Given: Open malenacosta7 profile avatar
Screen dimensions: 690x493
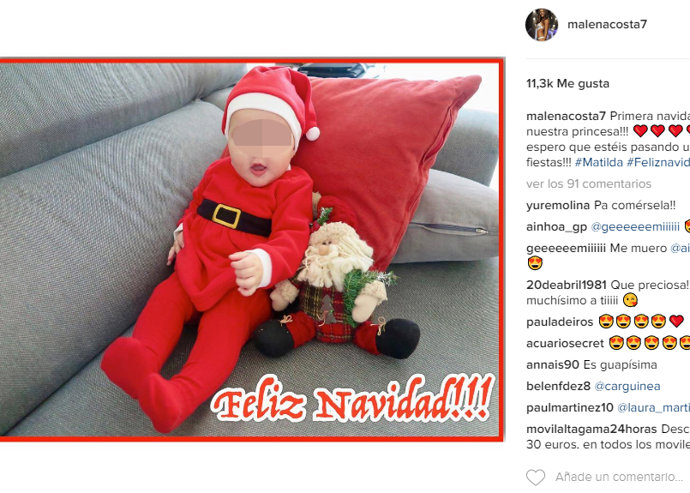Looking at the screenshot, I should click(542, 24).
